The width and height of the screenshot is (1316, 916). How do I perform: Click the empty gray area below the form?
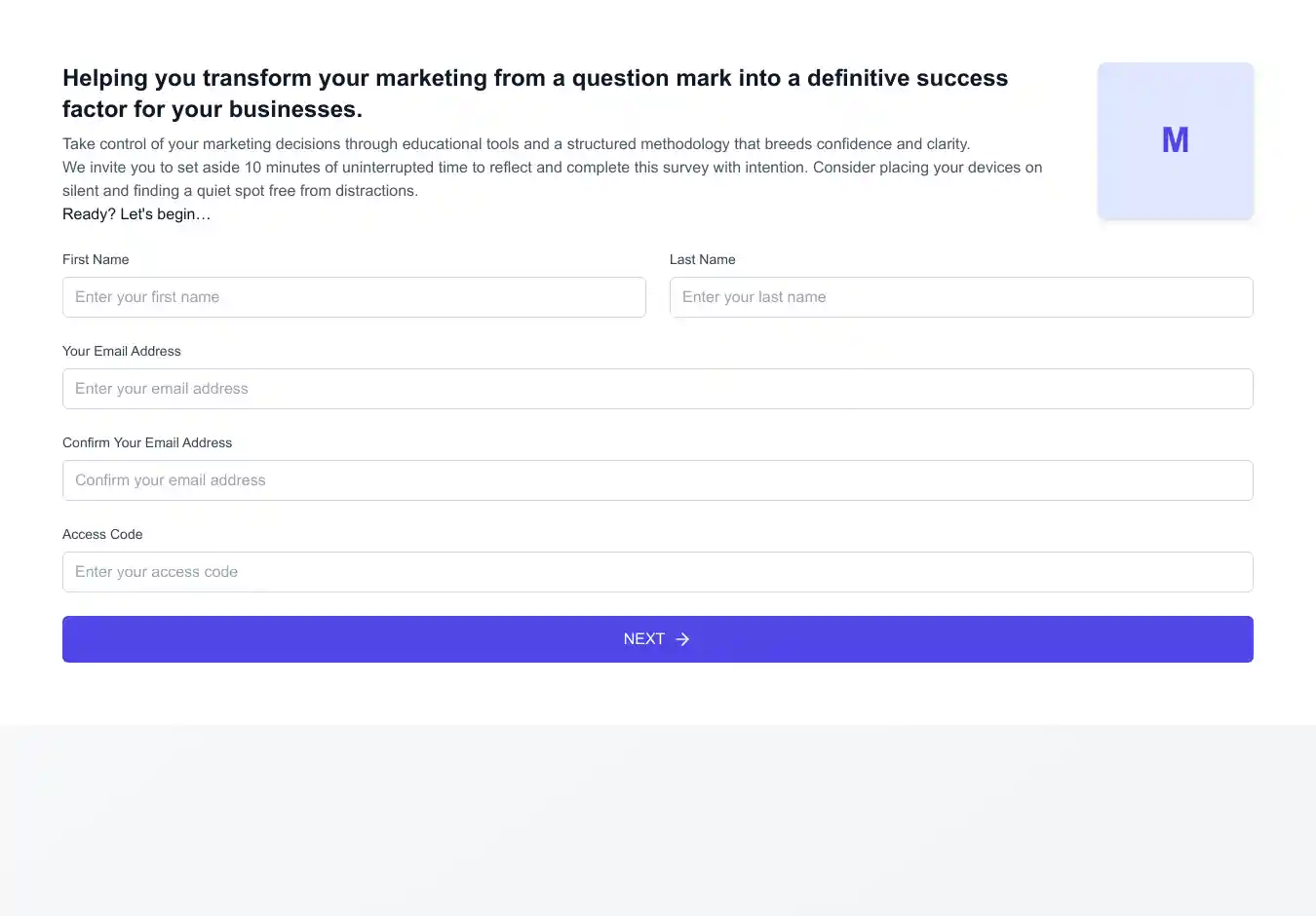[x=657, y=819]
